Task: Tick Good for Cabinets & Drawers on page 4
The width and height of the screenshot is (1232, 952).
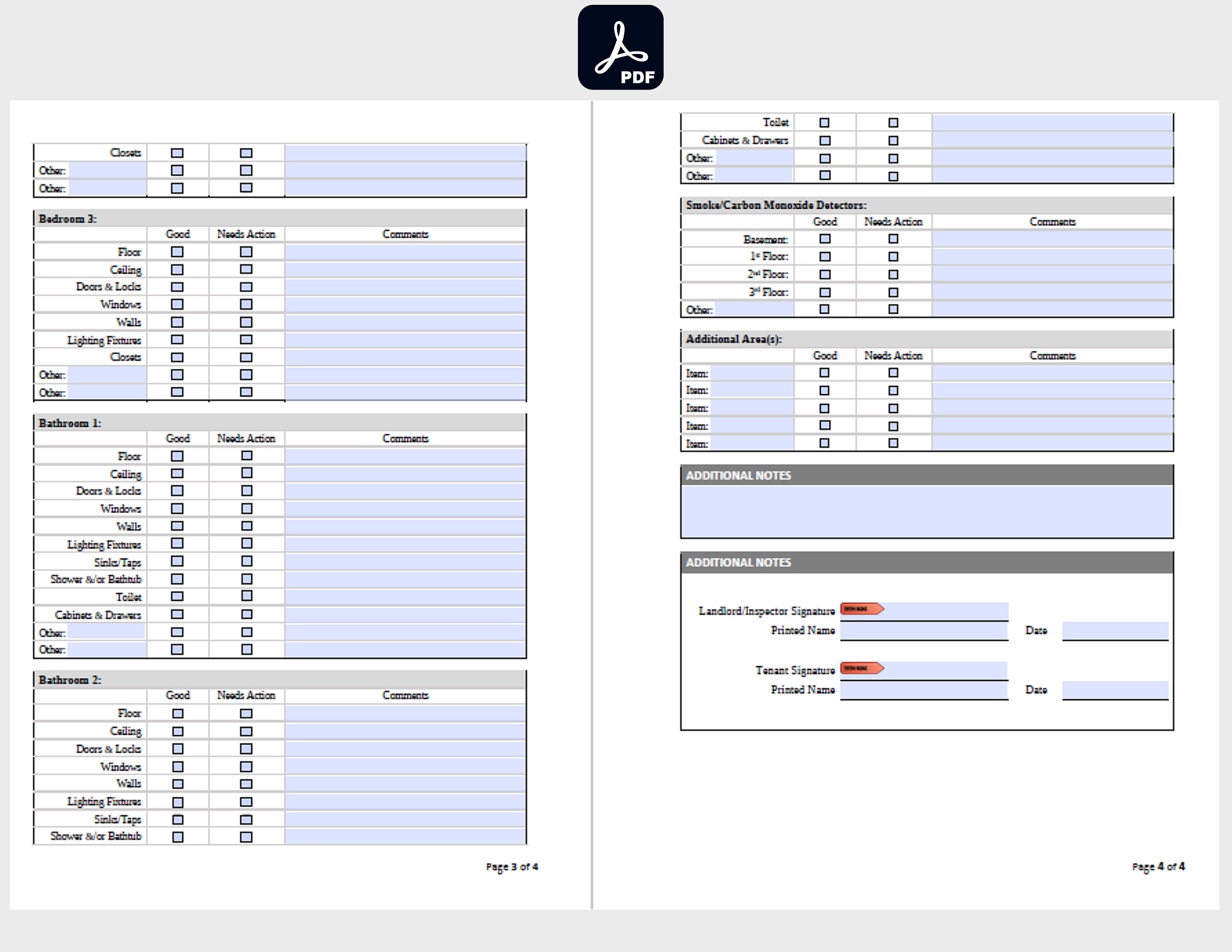Action: click(x=825, y=140)
